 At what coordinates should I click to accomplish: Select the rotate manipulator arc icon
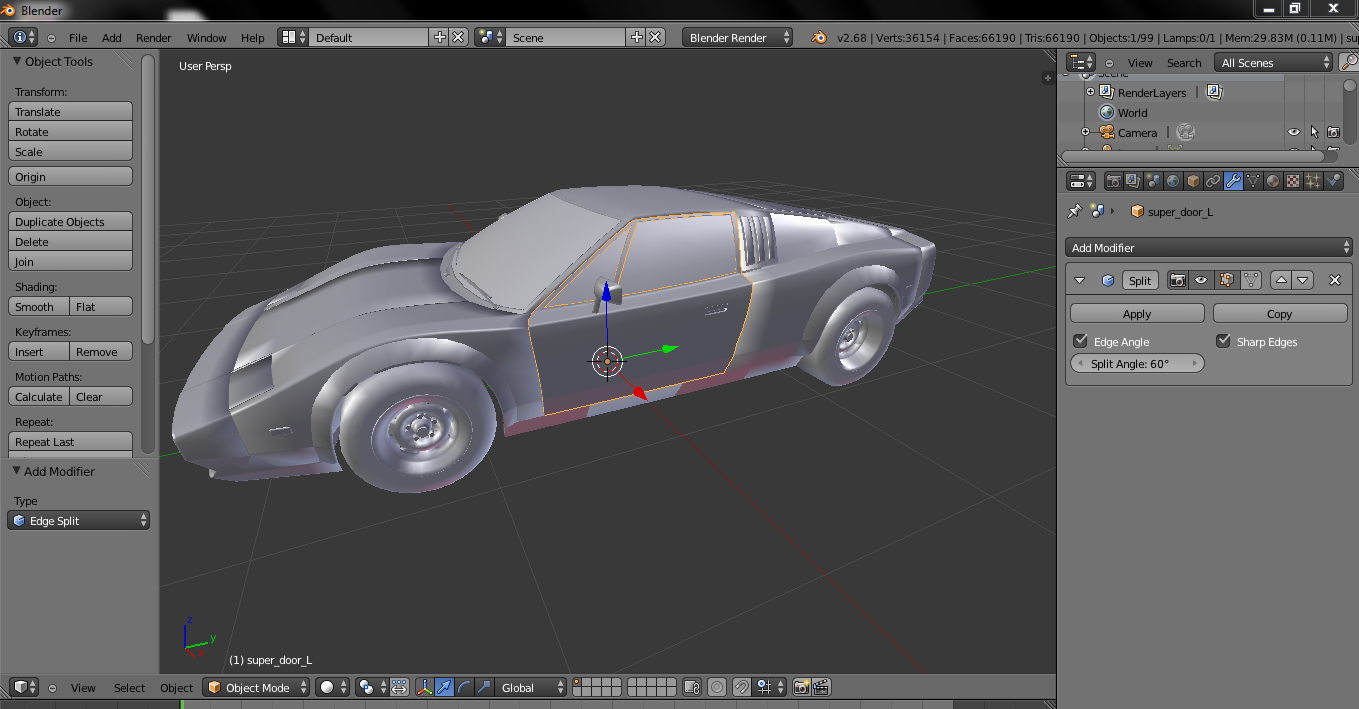464,687
